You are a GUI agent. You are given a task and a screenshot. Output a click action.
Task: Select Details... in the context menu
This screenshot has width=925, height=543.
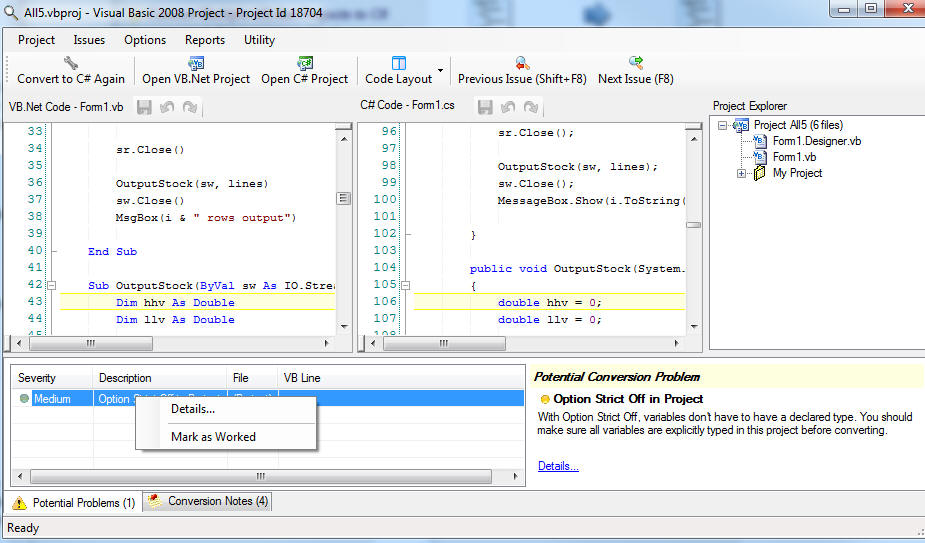tap(193, 409)
